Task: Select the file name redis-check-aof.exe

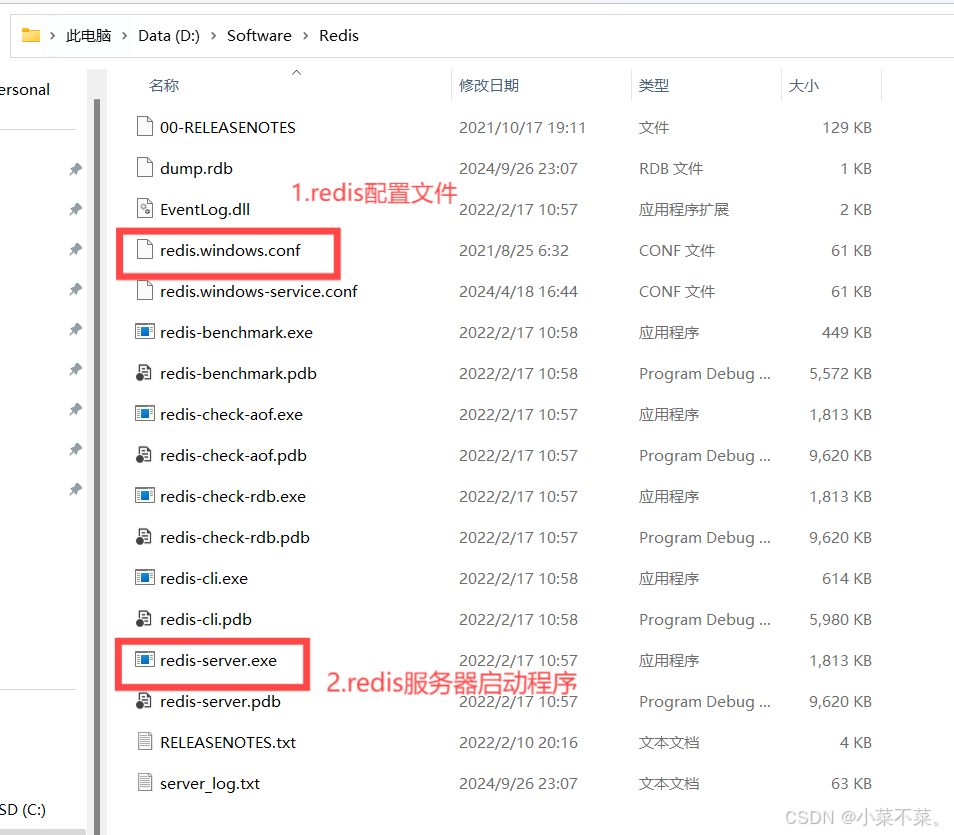Action: (x=231, y=414)
